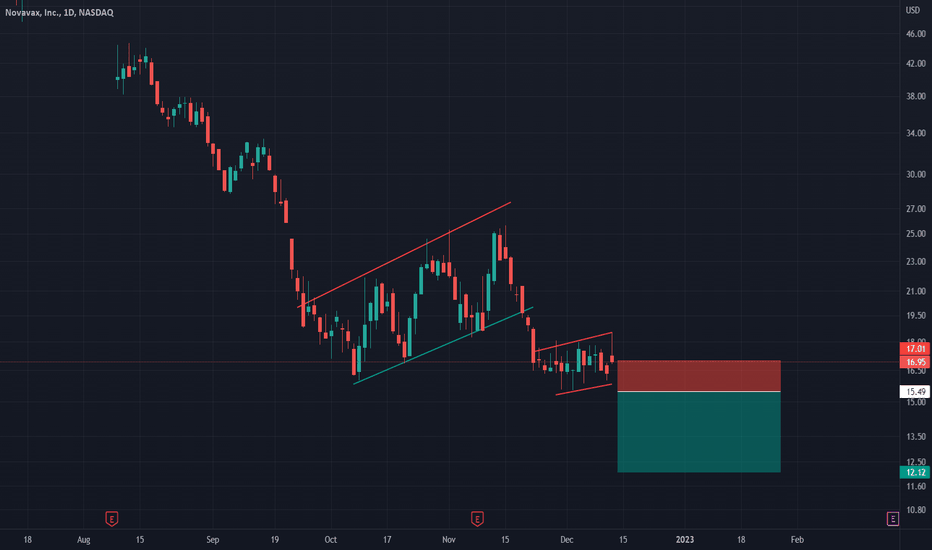Click the red stop-loss zone of short position

698,375
